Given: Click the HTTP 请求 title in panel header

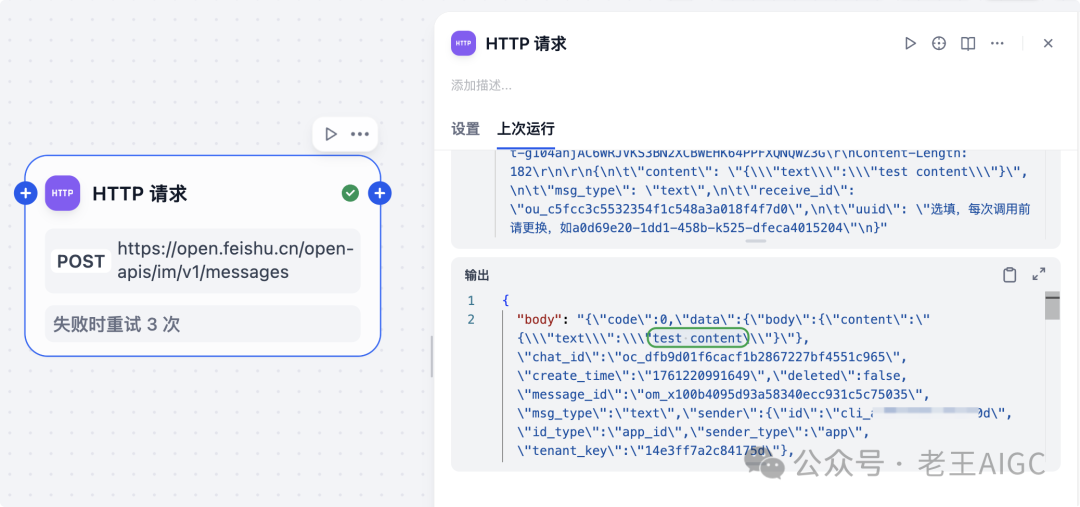Looking at the screenshot, I should [526, 43].
